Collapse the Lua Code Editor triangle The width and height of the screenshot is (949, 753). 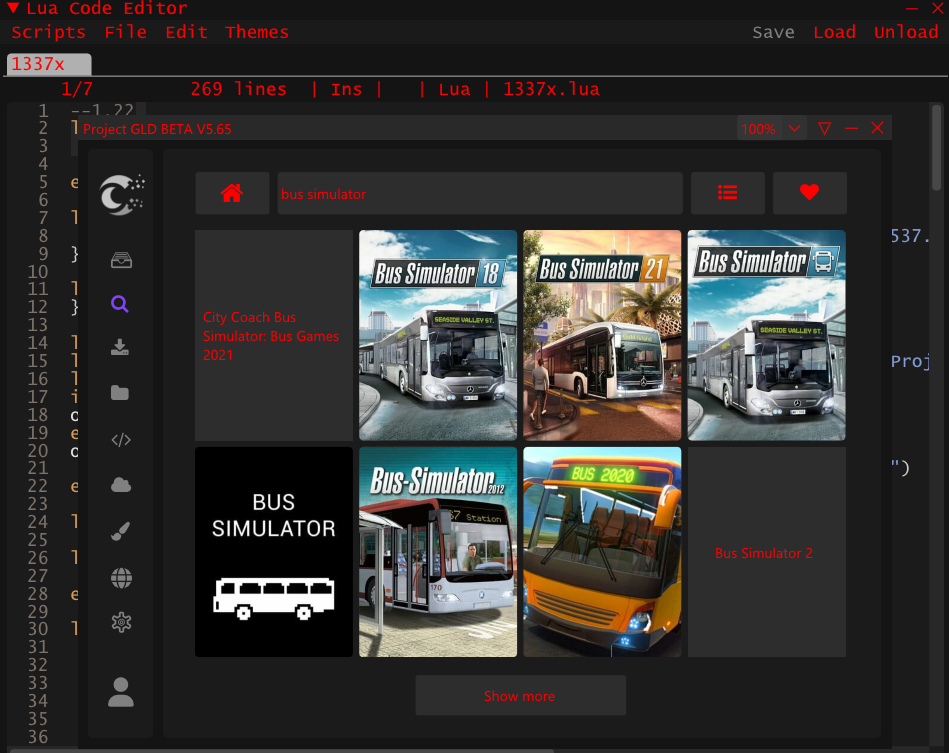[x=13, y=8]
